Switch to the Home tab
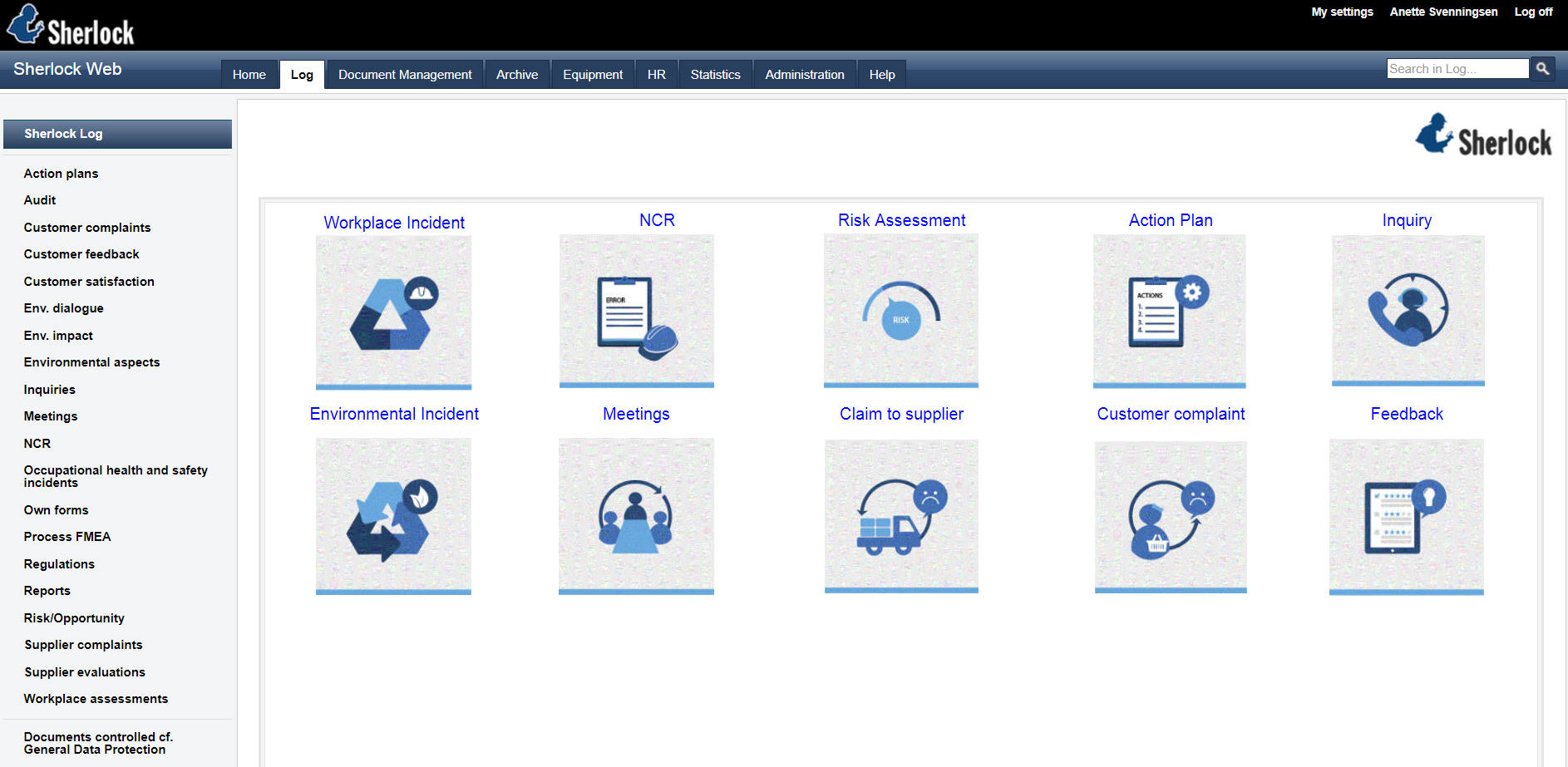This screenshot has height=767, width=1568. [x=249, y=74]
